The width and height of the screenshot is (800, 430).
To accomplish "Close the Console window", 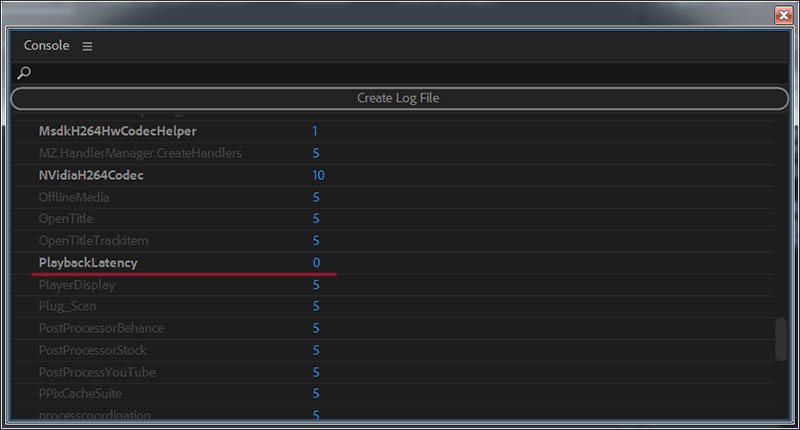I will click(x=783, y=15).
